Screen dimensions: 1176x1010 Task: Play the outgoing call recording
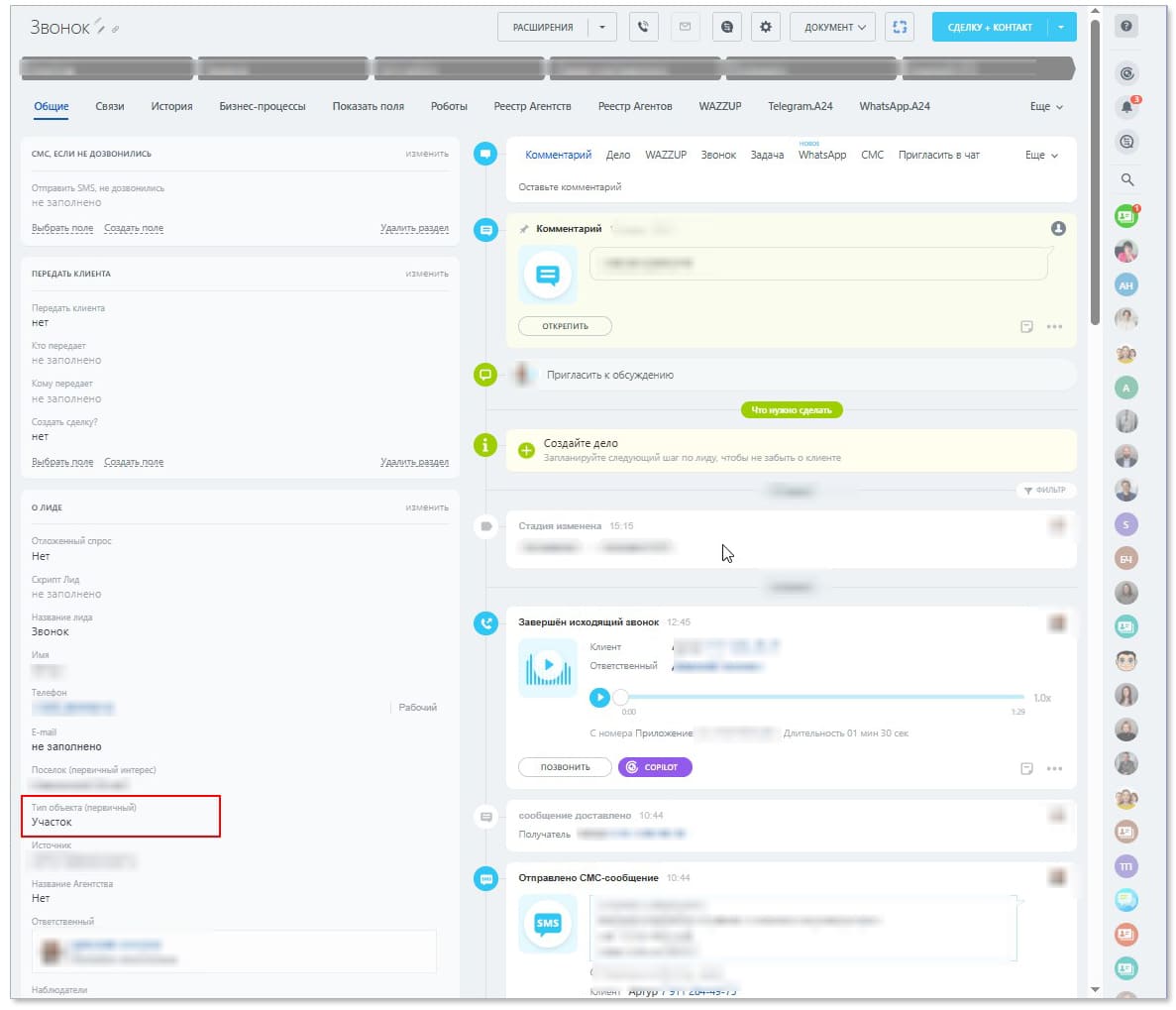599,698
